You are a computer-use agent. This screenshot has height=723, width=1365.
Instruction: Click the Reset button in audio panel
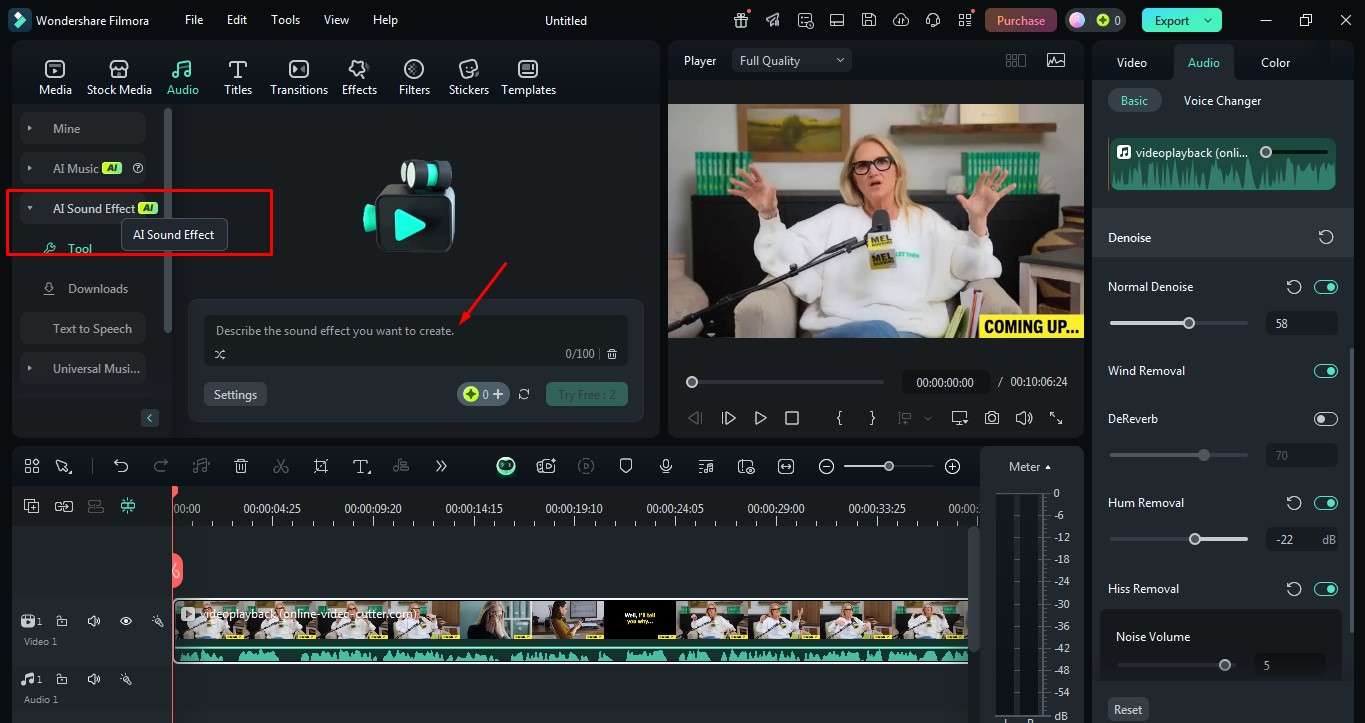coord(1128,709)
